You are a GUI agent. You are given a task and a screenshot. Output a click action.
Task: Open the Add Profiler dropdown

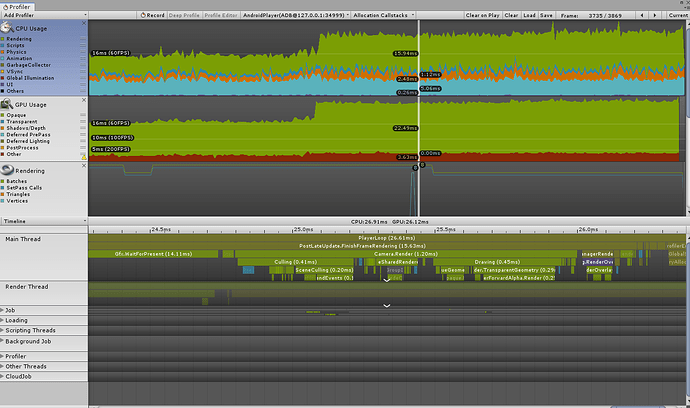44,15
